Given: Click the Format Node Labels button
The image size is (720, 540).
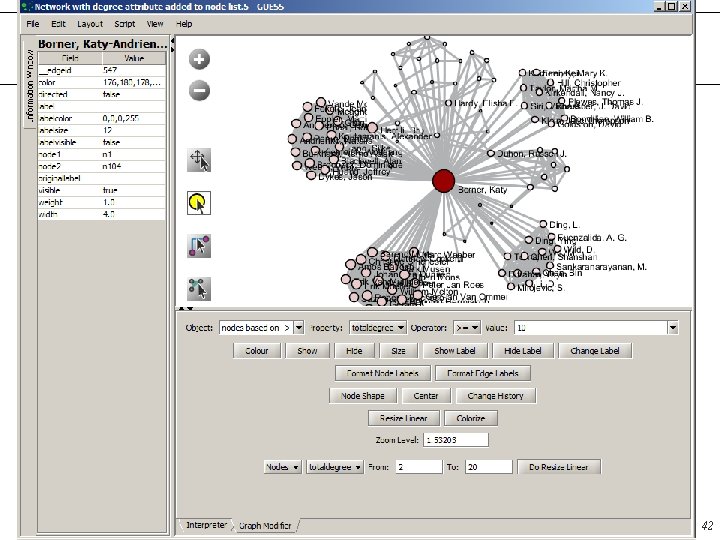Looking at the screenshot, I should (x=382, y=373).
